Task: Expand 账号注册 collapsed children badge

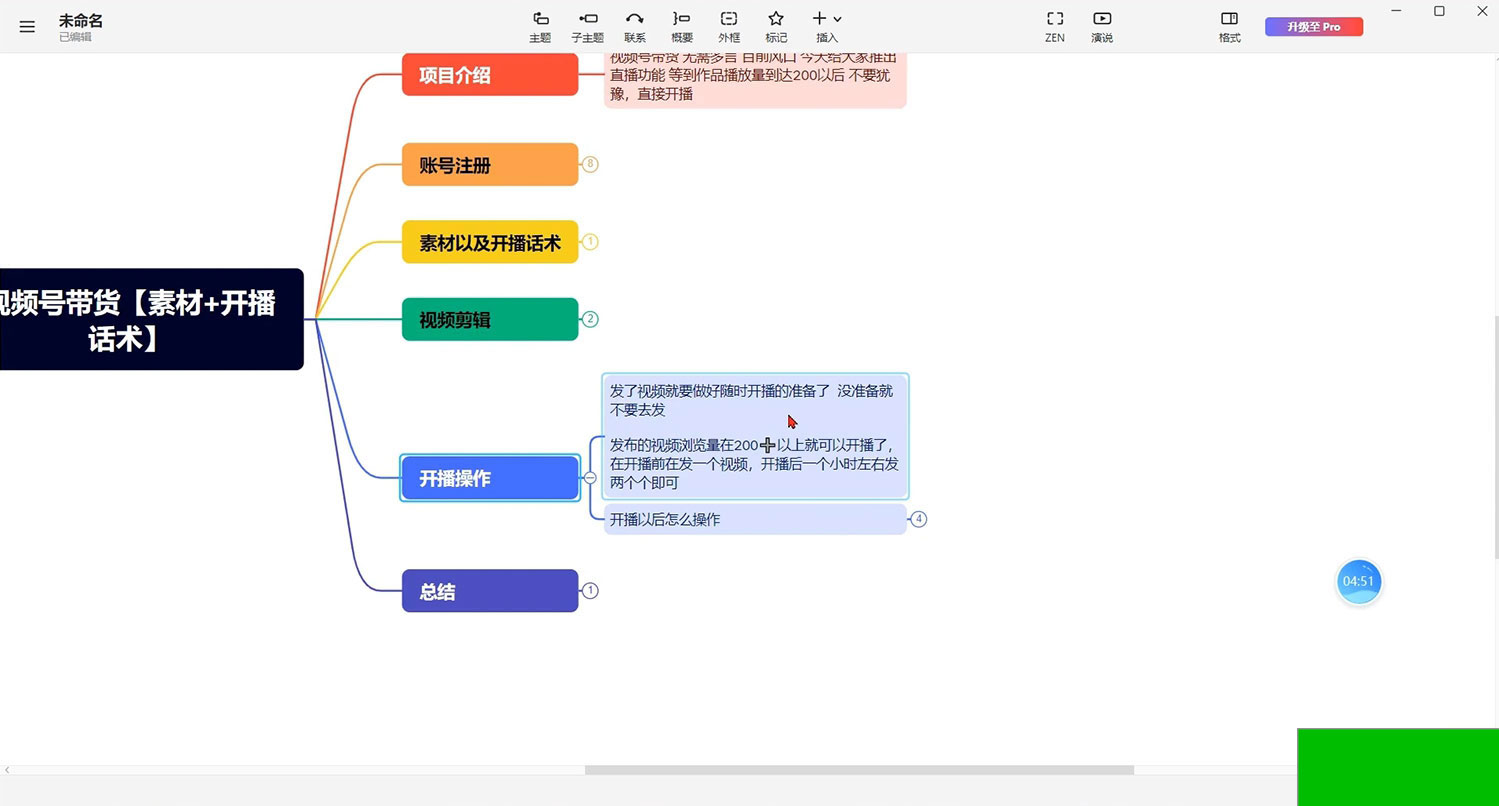Action: click(x=590, y=164)
